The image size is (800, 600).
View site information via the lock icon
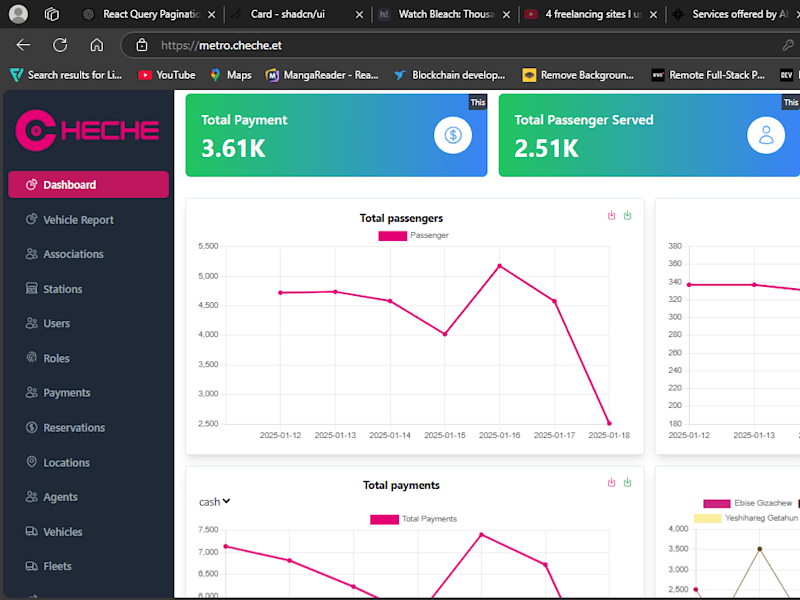[x=142, y=45]
